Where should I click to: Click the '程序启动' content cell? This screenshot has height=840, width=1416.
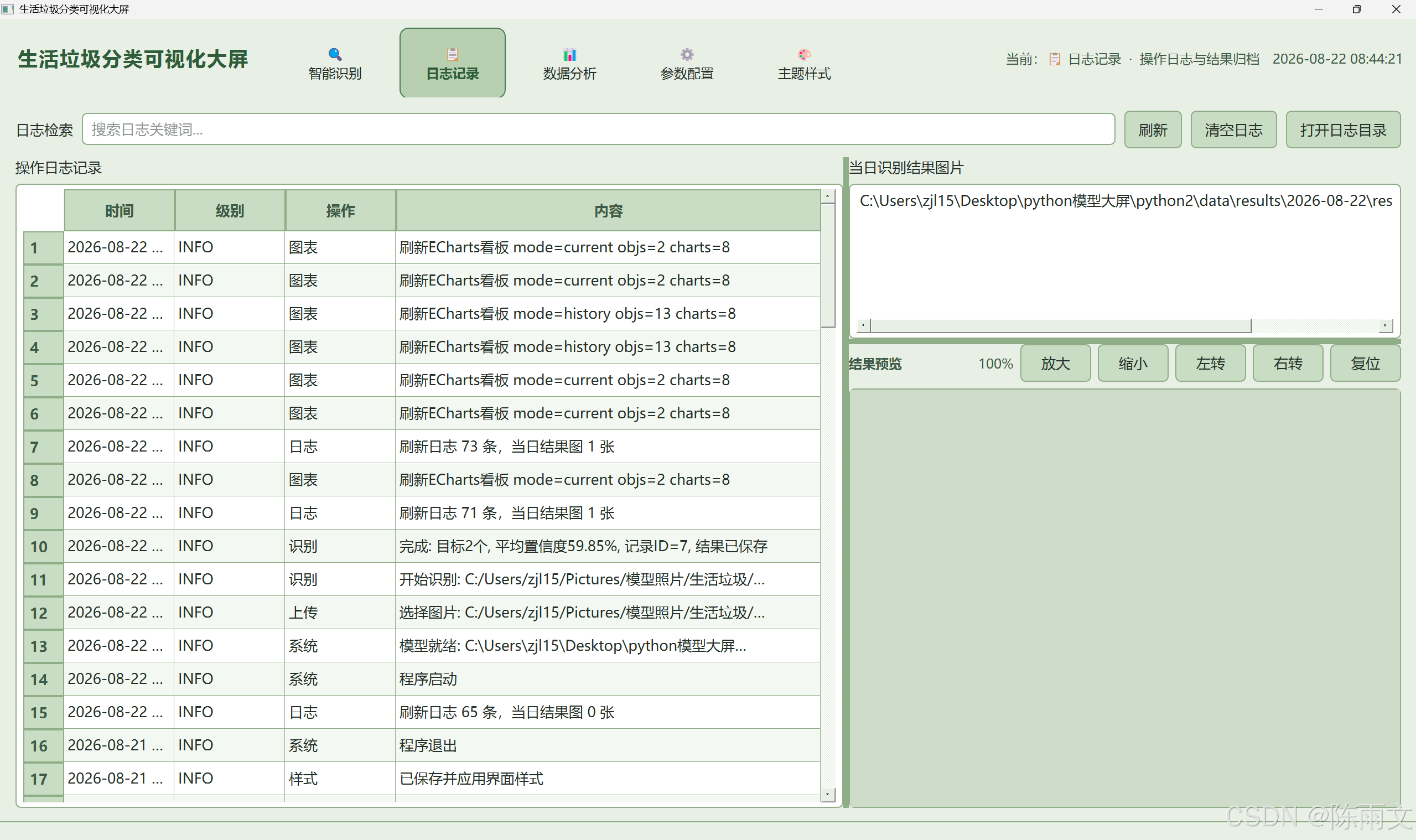[608, 678]
